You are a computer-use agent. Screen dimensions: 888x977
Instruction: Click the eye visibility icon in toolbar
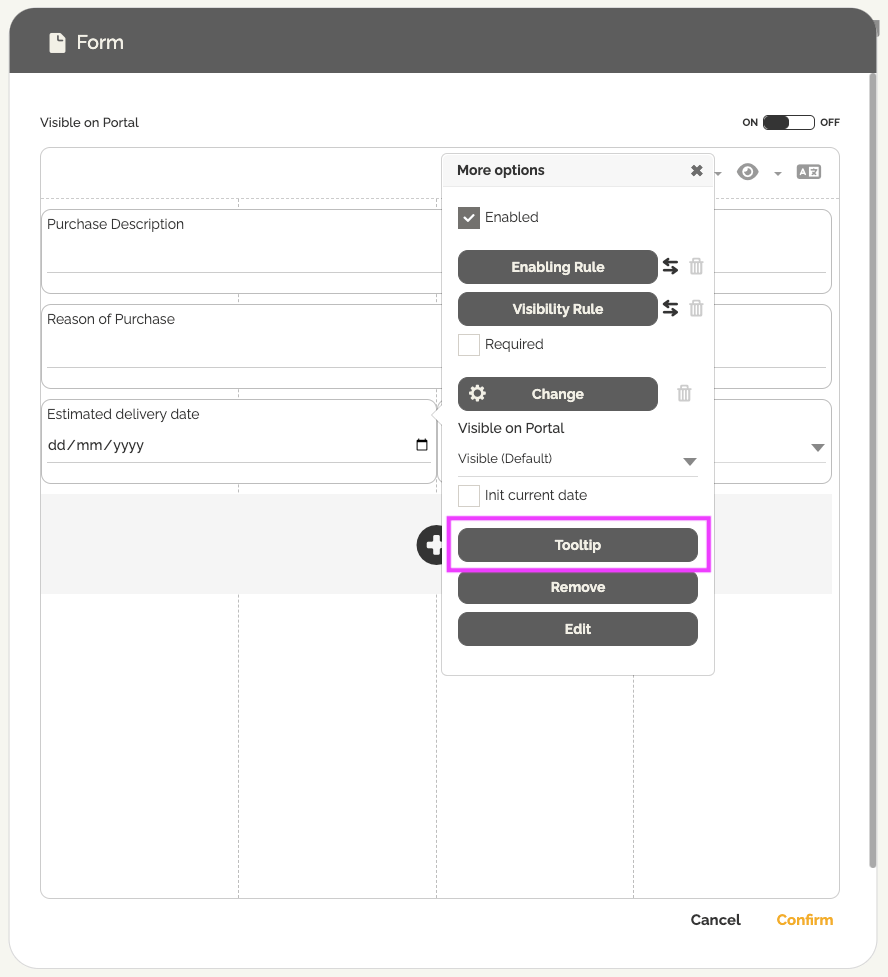(x=747, y=172)
